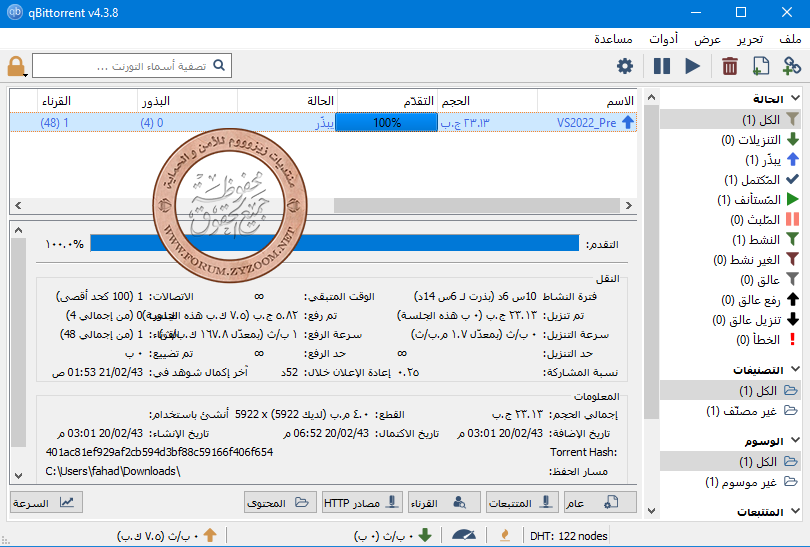Select the التنزيلات (0) downloading filter
810x547 pixels.
pos(730,139)
